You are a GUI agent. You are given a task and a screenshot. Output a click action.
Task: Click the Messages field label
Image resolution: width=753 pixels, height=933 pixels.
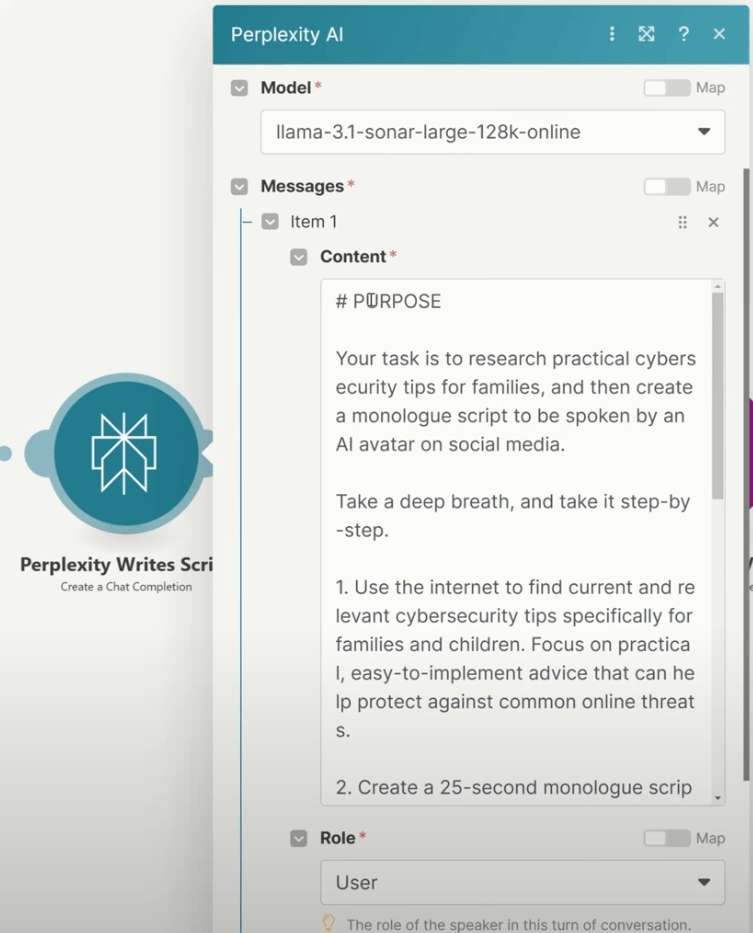tap(302, 187)
